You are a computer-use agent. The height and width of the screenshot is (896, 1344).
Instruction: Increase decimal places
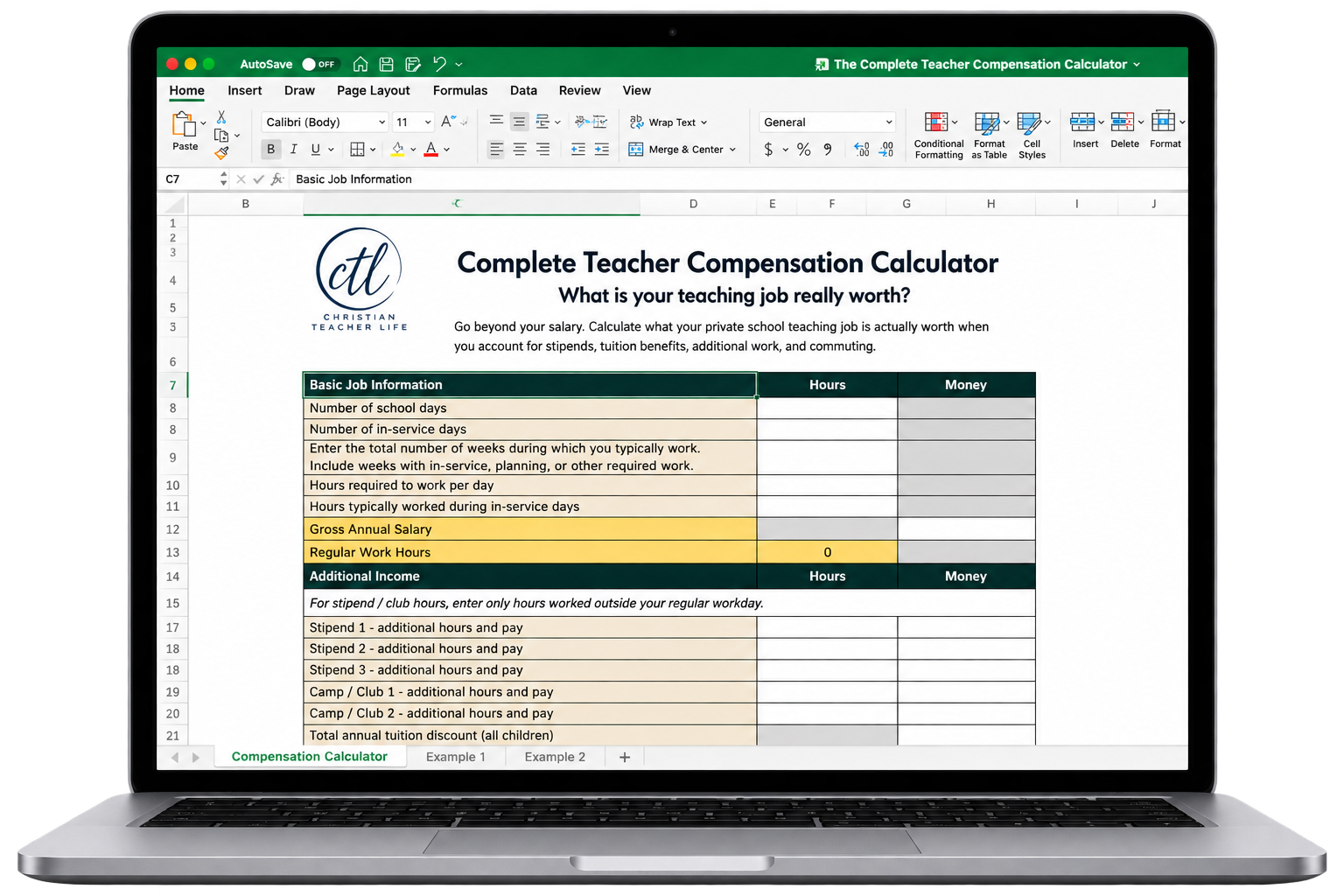862,150
